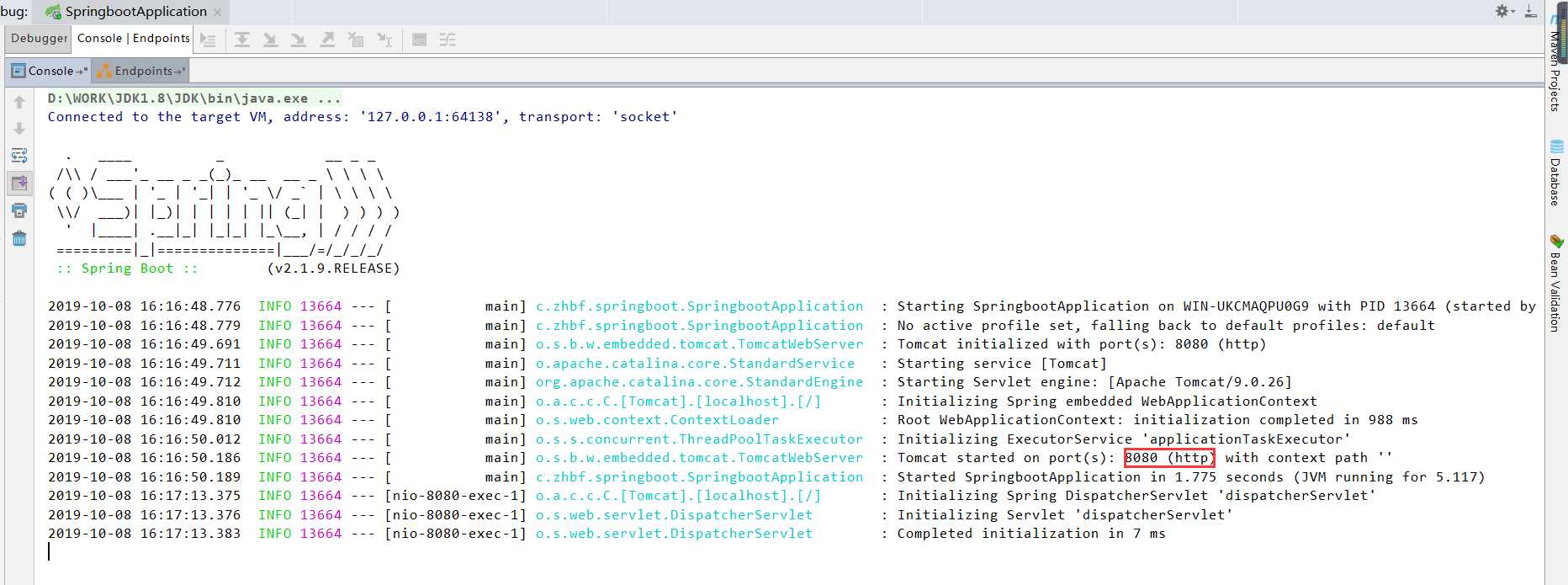The image size is (1568, 585).
Task: Click the Step Out toolbar icon
Action: pos(327,40)
